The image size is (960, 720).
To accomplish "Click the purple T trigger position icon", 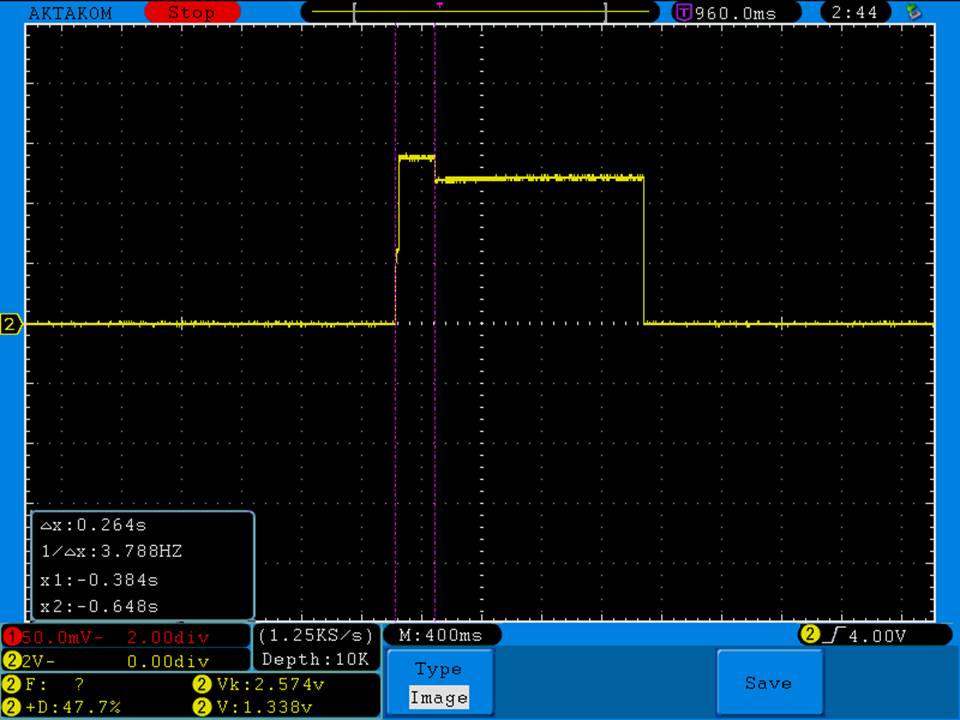I will pos(684,13).
